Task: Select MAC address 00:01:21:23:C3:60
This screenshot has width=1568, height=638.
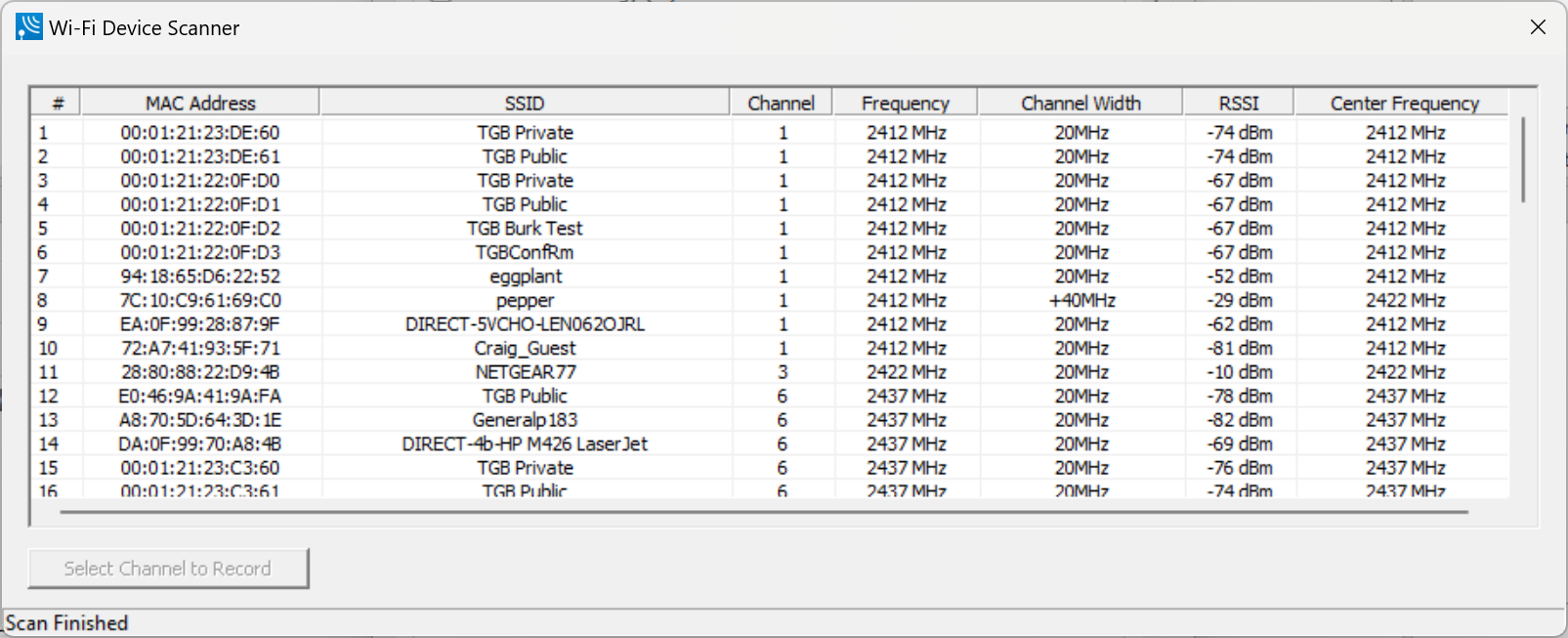Action: 200,467
